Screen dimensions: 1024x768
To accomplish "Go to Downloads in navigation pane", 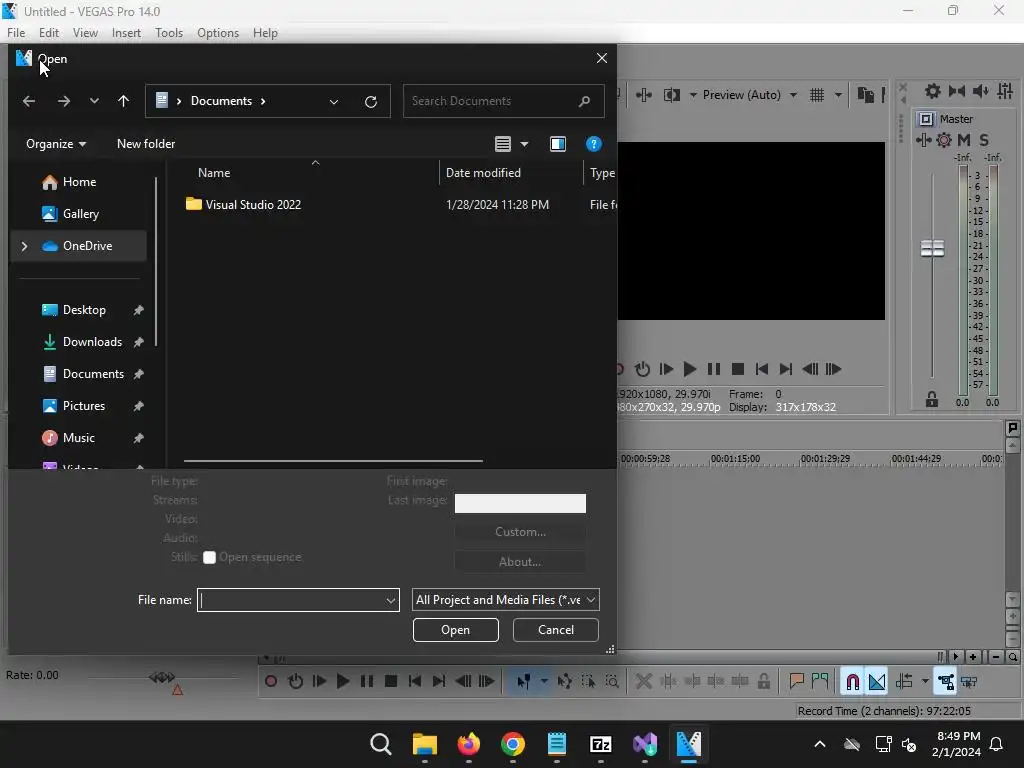I will 92,342.
